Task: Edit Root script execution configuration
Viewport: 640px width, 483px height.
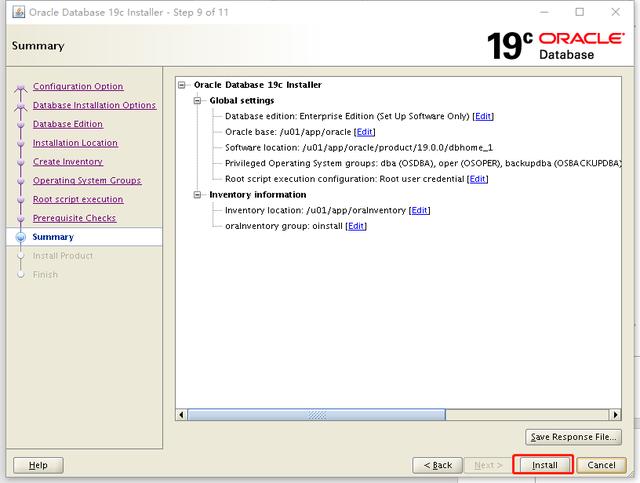Action: (x=477, y=179)
